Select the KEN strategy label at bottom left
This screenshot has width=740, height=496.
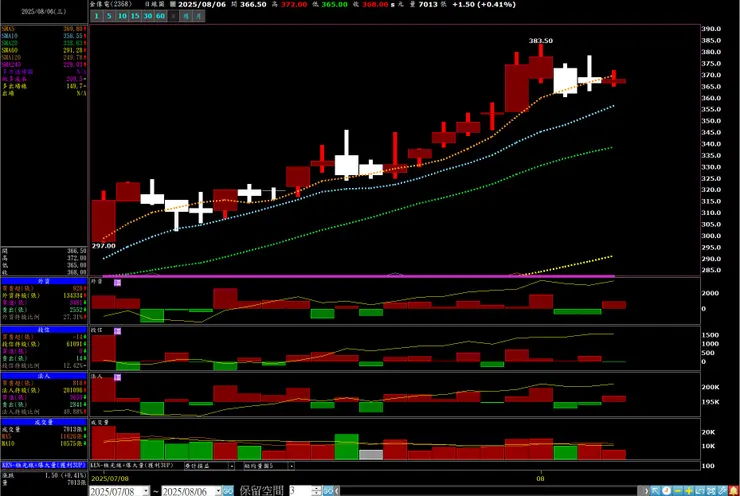(44, 465)
